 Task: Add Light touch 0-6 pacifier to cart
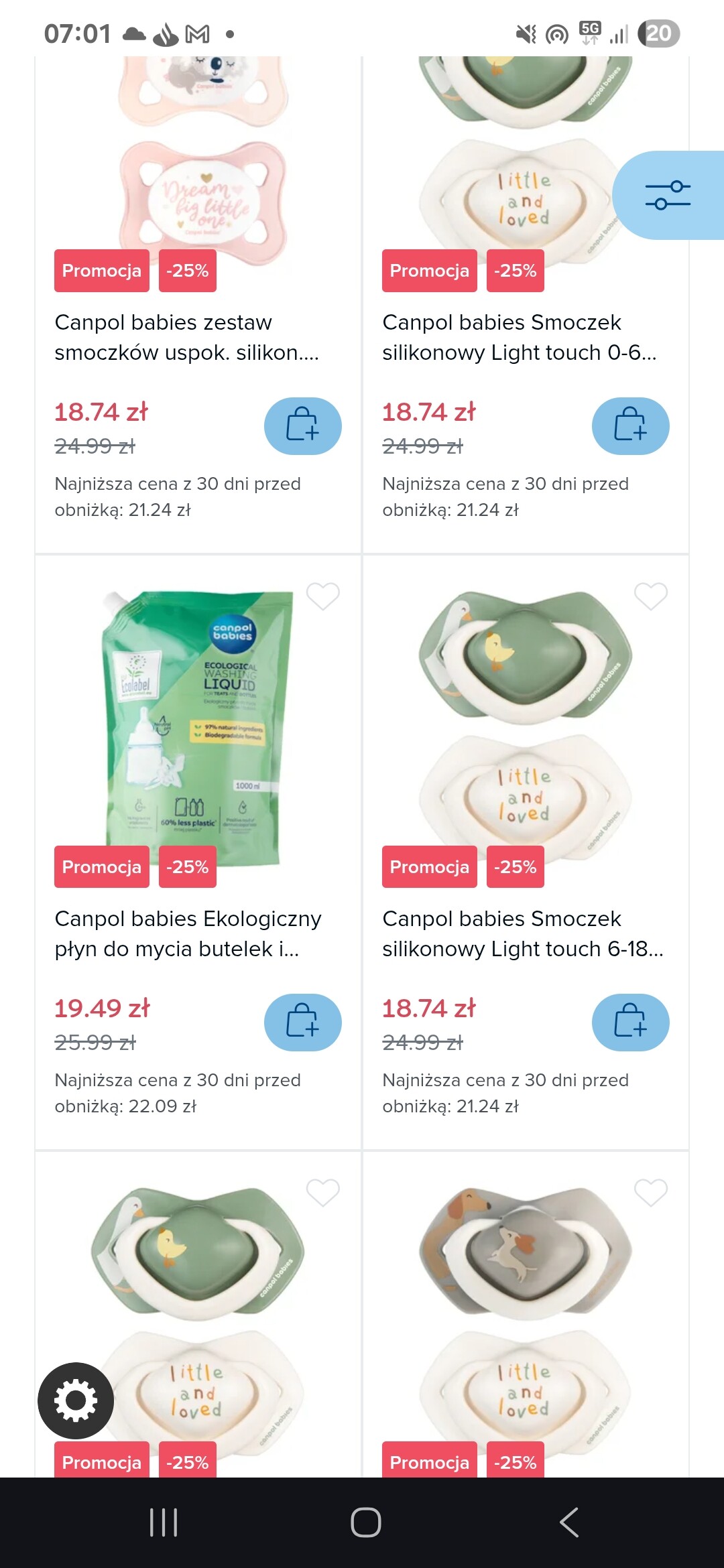click(630, 426)
